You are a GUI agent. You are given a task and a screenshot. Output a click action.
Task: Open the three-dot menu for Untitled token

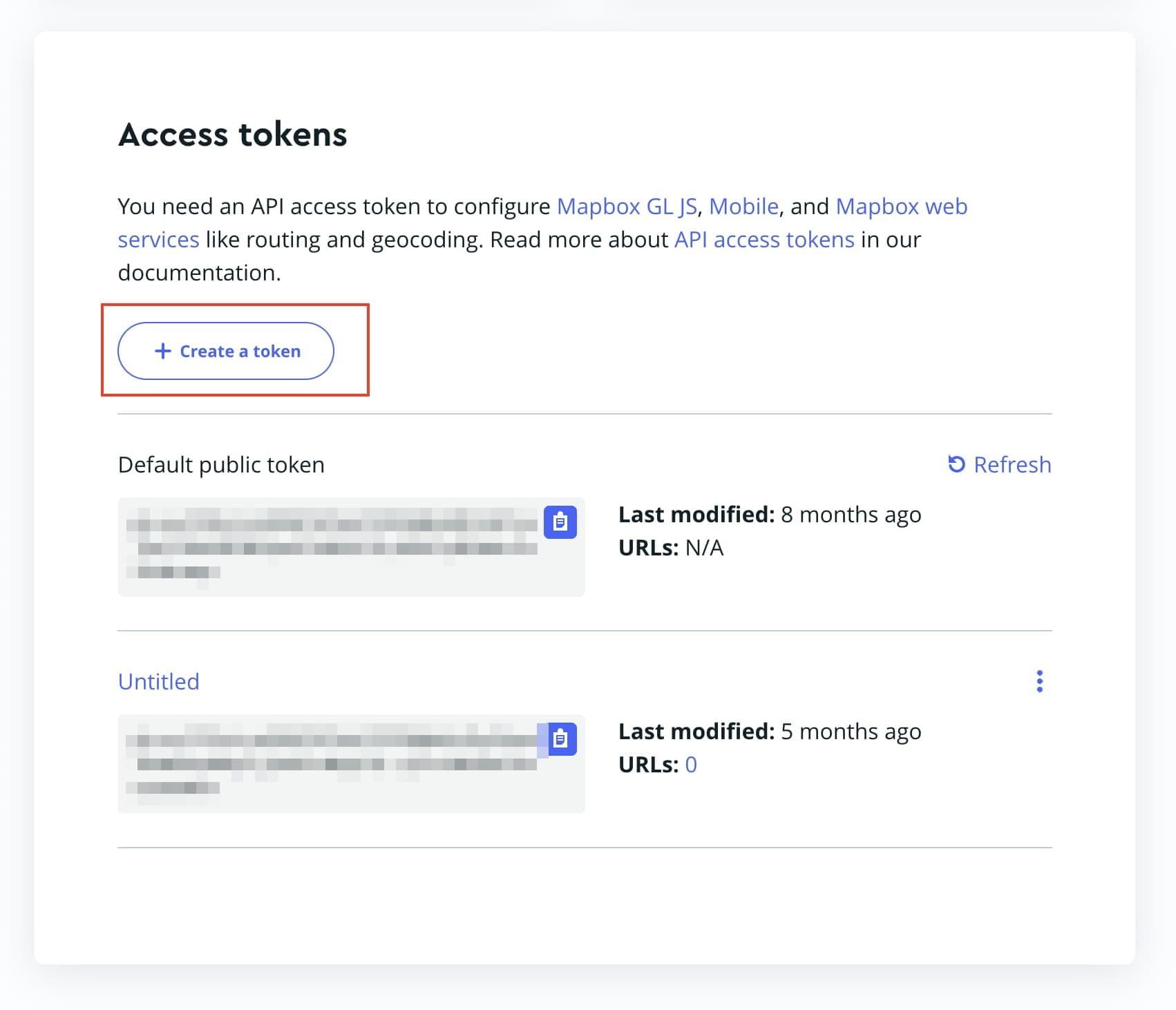click(x=1039, y=681)
